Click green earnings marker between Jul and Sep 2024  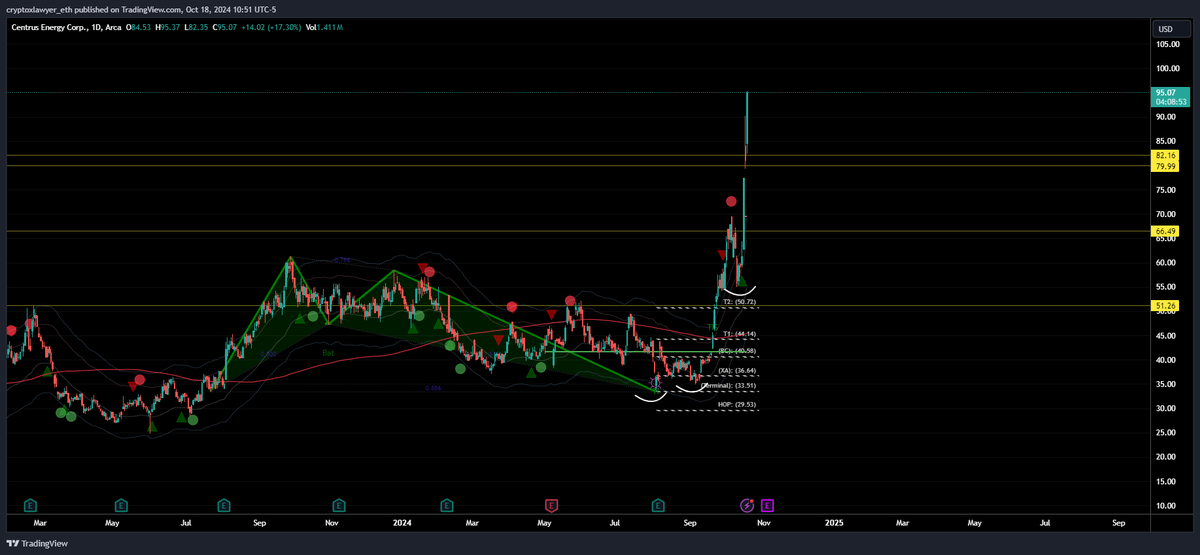[x=657, y=506]
